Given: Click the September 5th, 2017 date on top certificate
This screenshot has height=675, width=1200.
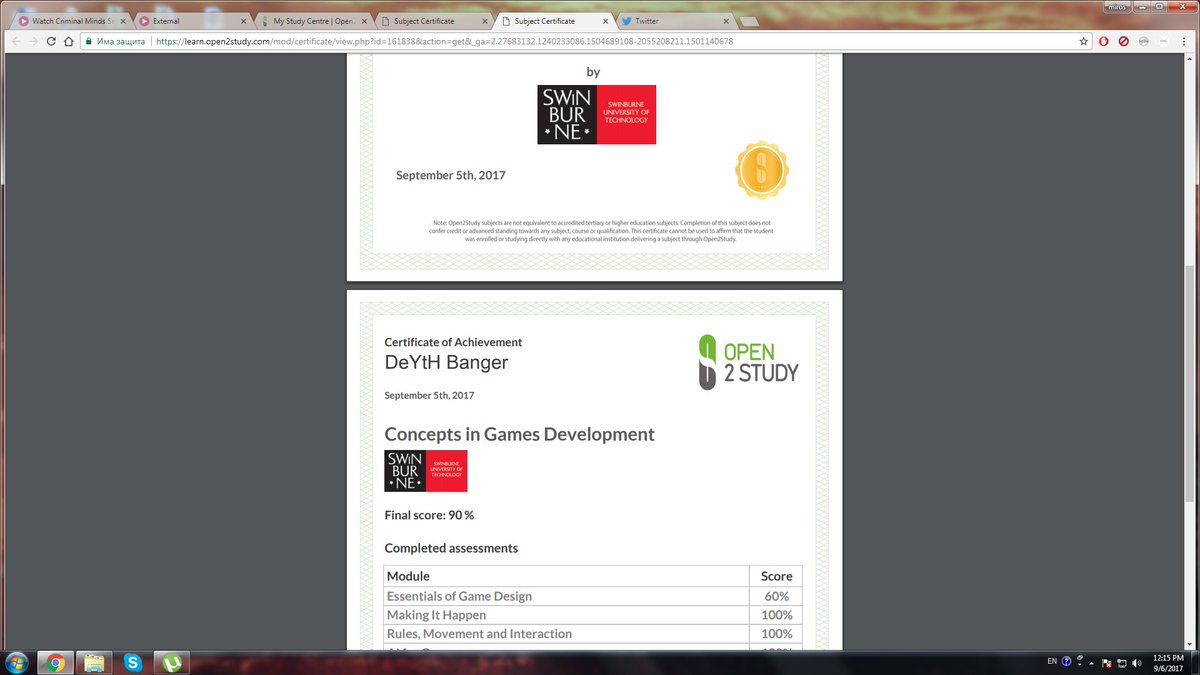Looking at the screenshot, I should click(451, 175).
